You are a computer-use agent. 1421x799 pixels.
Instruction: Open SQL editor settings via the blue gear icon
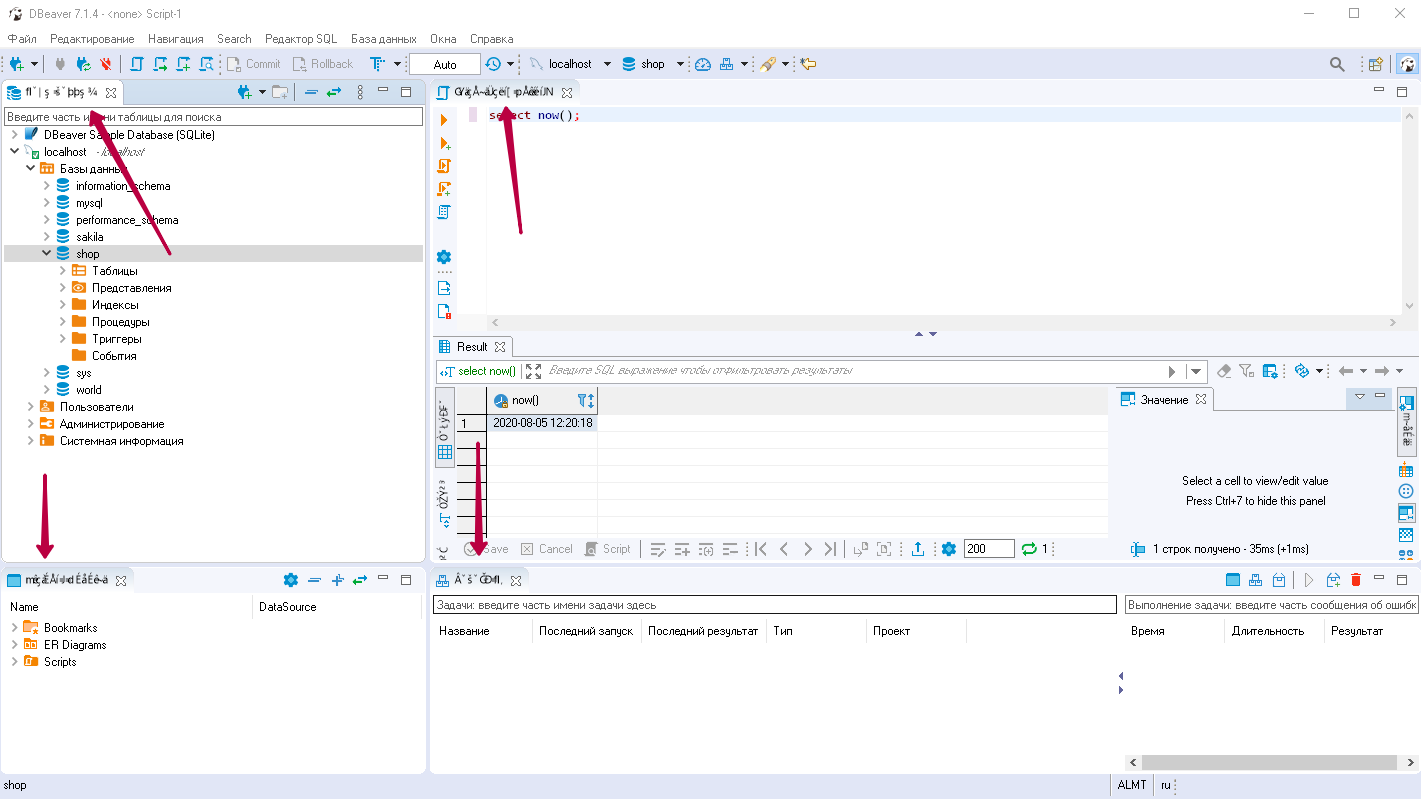click(x=444, y=257)
